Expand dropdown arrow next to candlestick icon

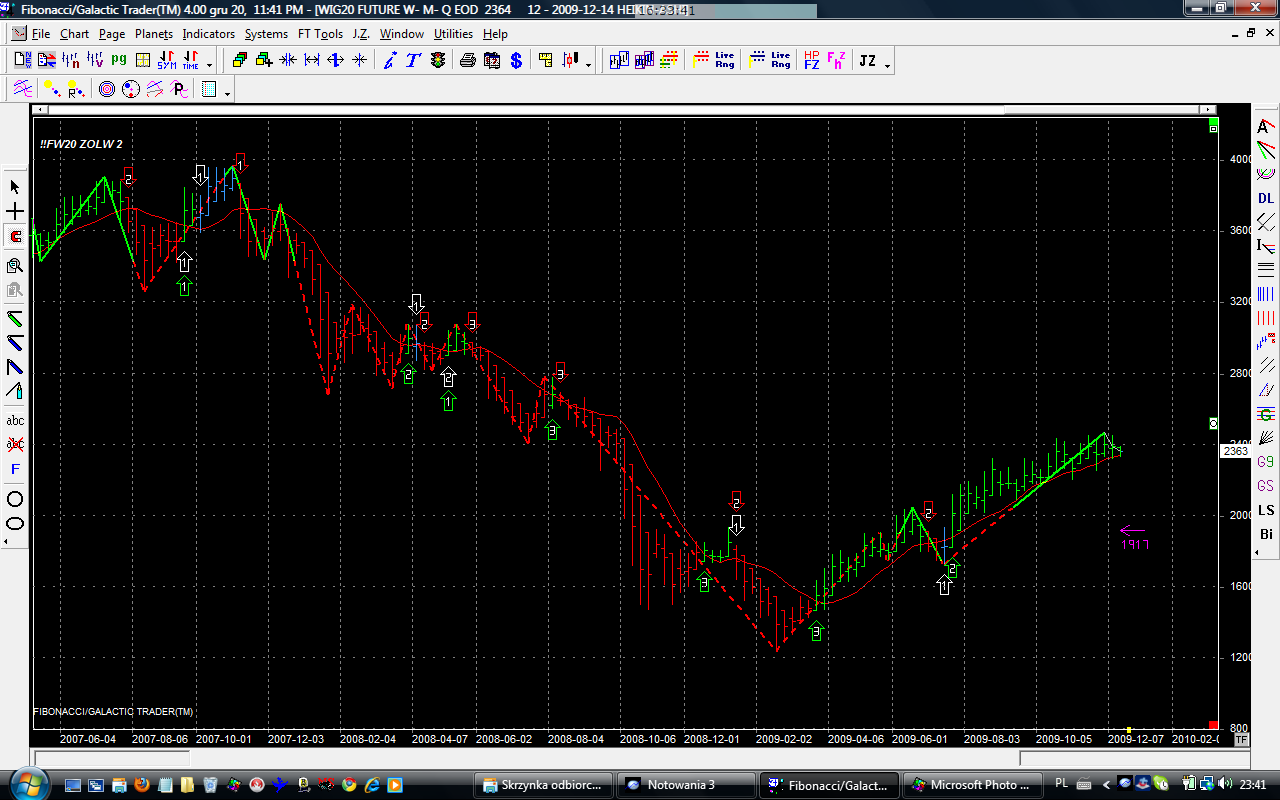(x=588, y=65)
